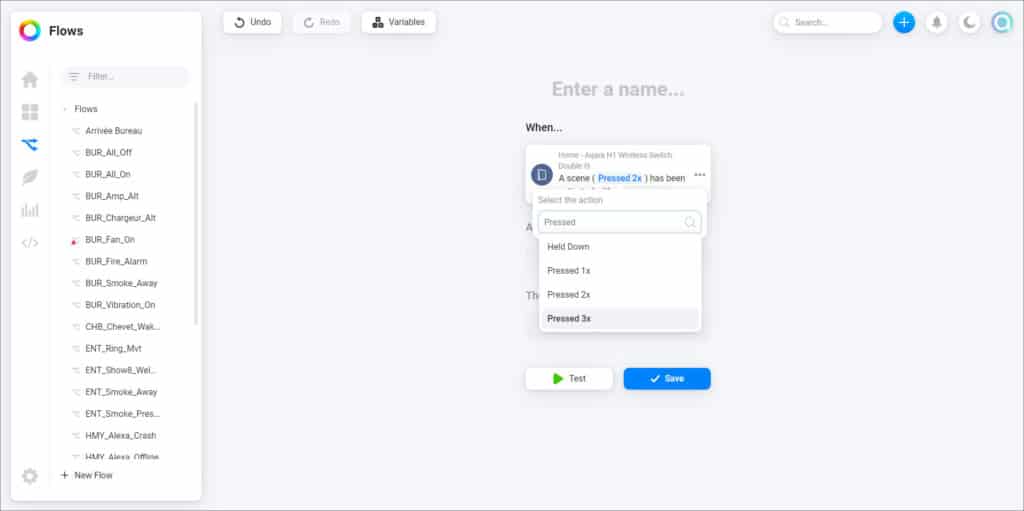Open the Home icon in sidebar

tap(30, 80)
